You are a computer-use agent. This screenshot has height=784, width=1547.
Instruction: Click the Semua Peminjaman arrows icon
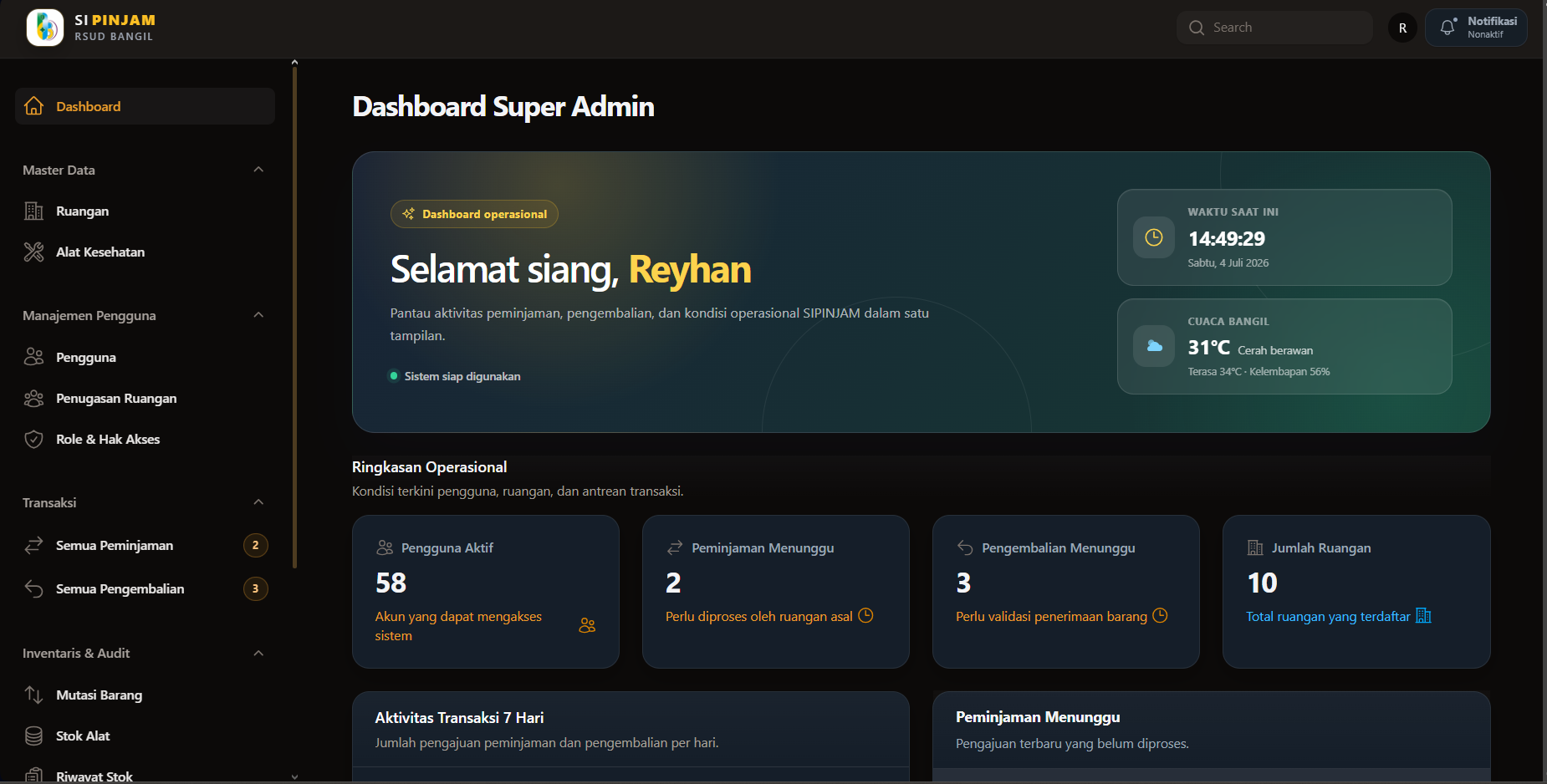point(33,545)
